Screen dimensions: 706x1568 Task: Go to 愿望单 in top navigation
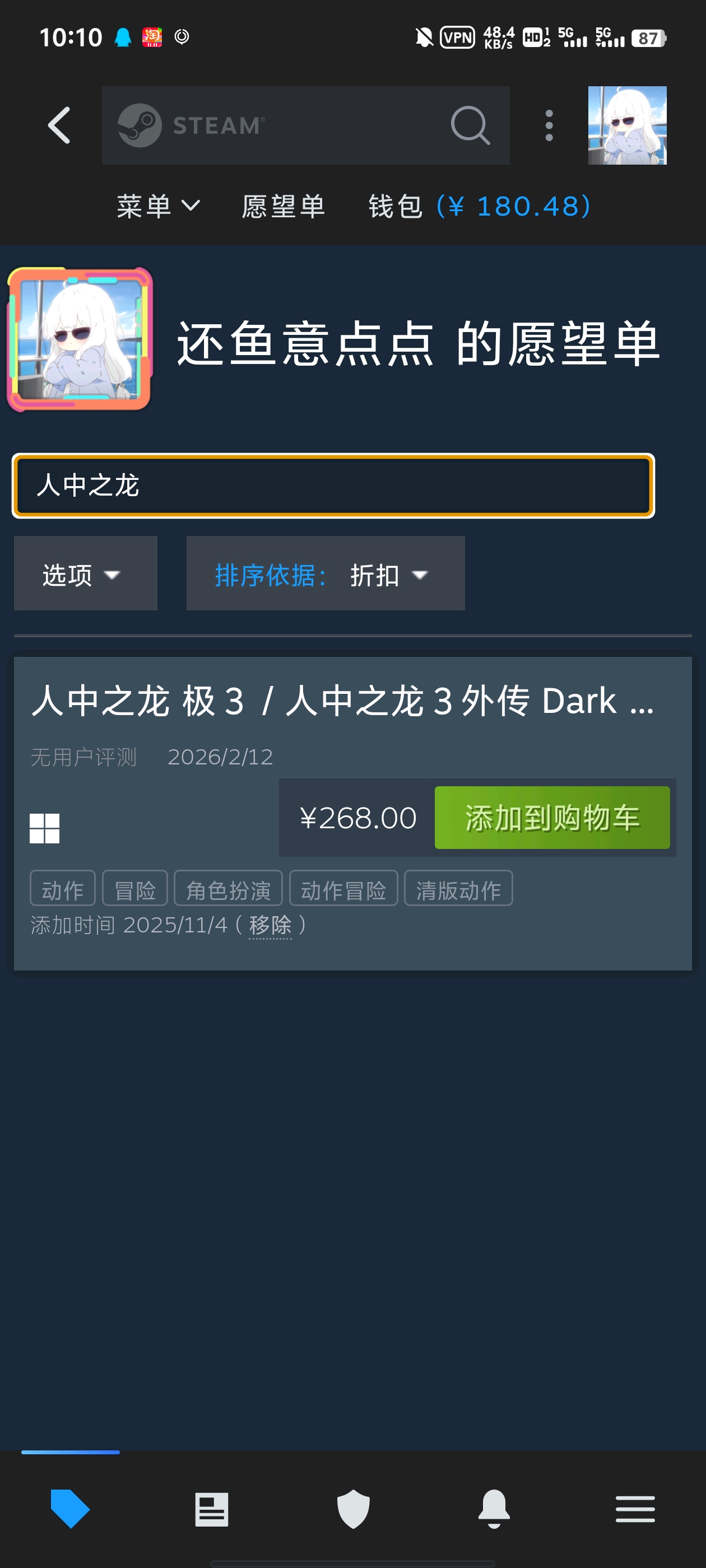point(284,206)
